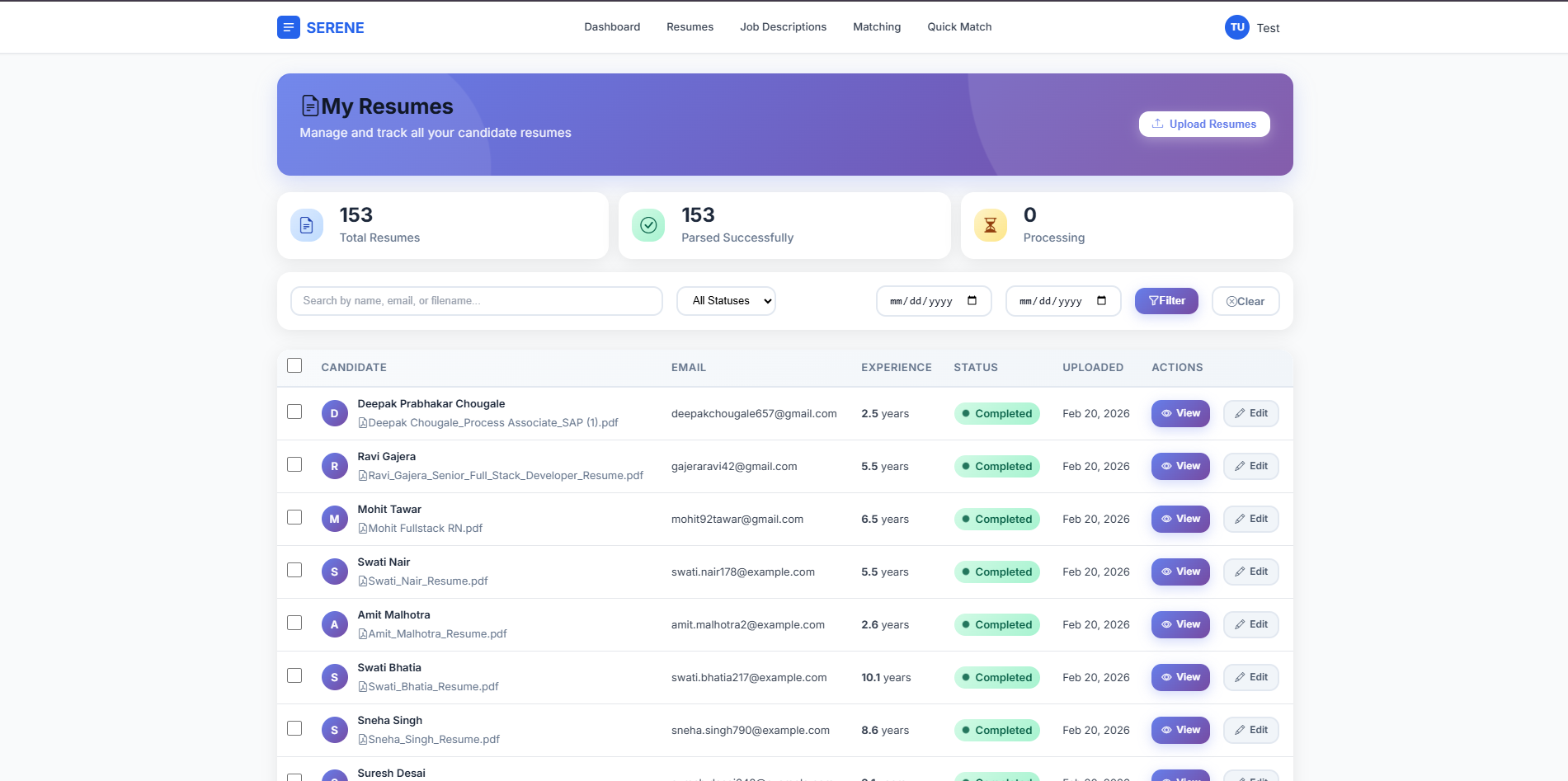This screenshot has height=781, width=1568.
Task: Click the Parsed Successfully checkmark icon
Action: point(648,225)
